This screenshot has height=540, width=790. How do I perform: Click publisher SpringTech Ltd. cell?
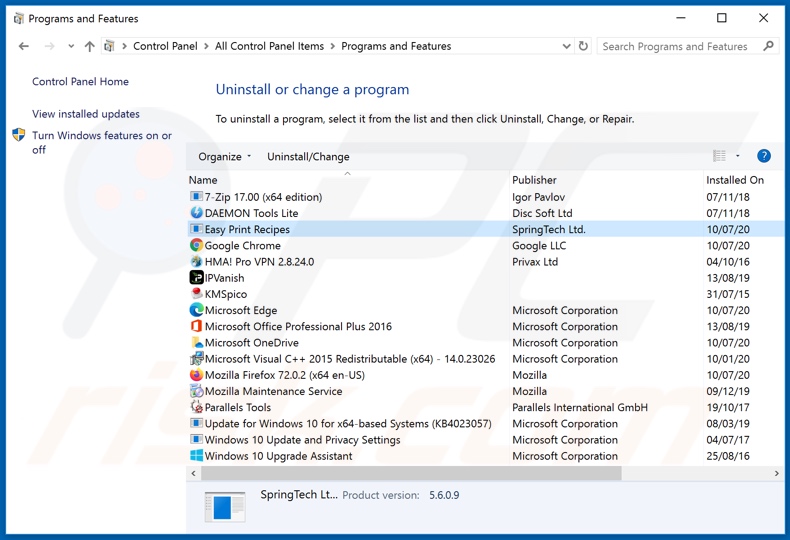point(549,229)
